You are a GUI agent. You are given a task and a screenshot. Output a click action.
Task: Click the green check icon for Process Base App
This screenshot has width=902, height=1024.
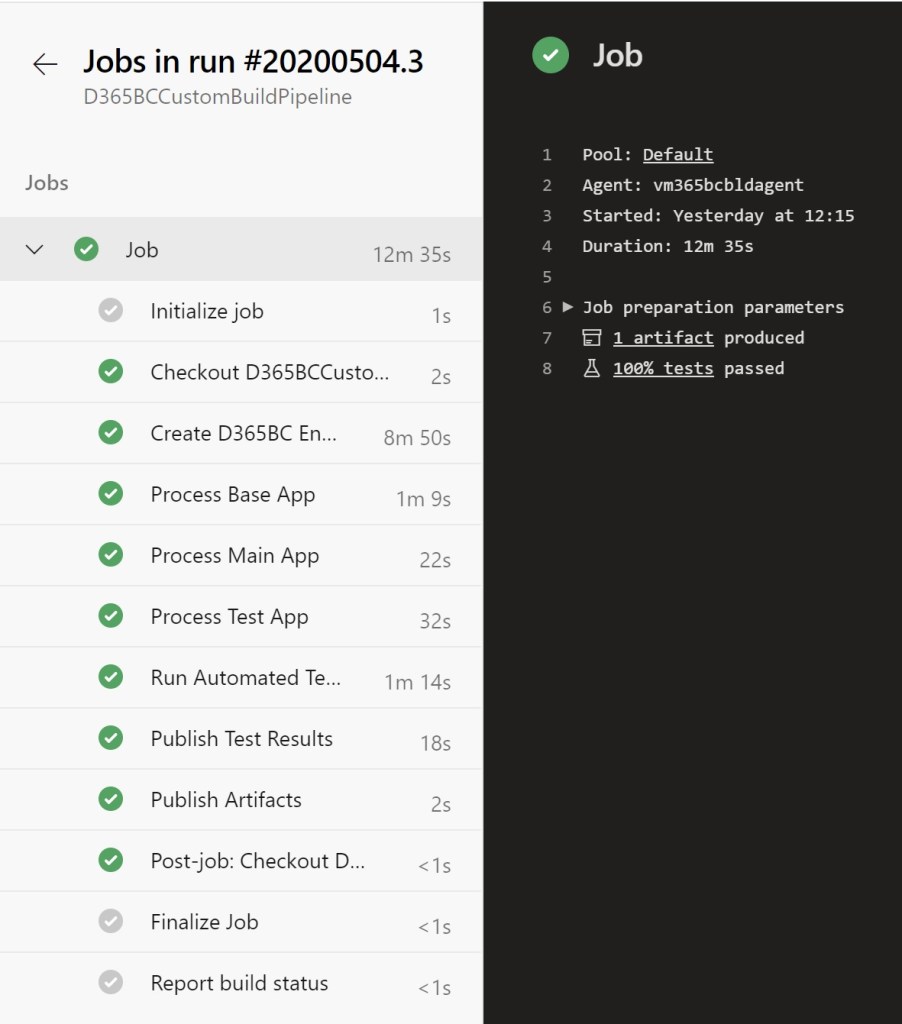(x=110, y=494)
